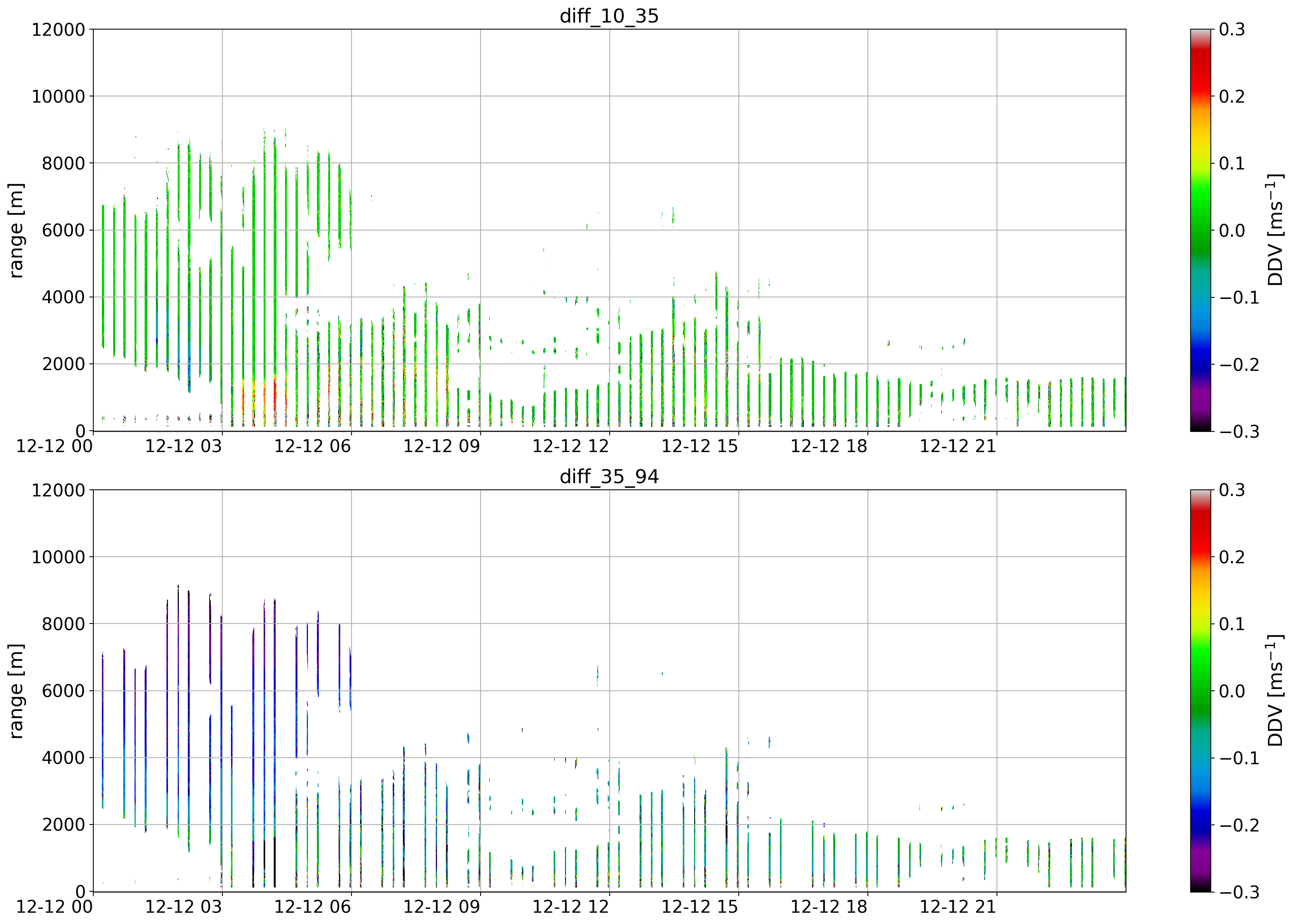The image size is (1294, 924).
Task: Click the DDV [ms⁻¹] label beside diff_35_94 colorbar
Action: 1275,691
